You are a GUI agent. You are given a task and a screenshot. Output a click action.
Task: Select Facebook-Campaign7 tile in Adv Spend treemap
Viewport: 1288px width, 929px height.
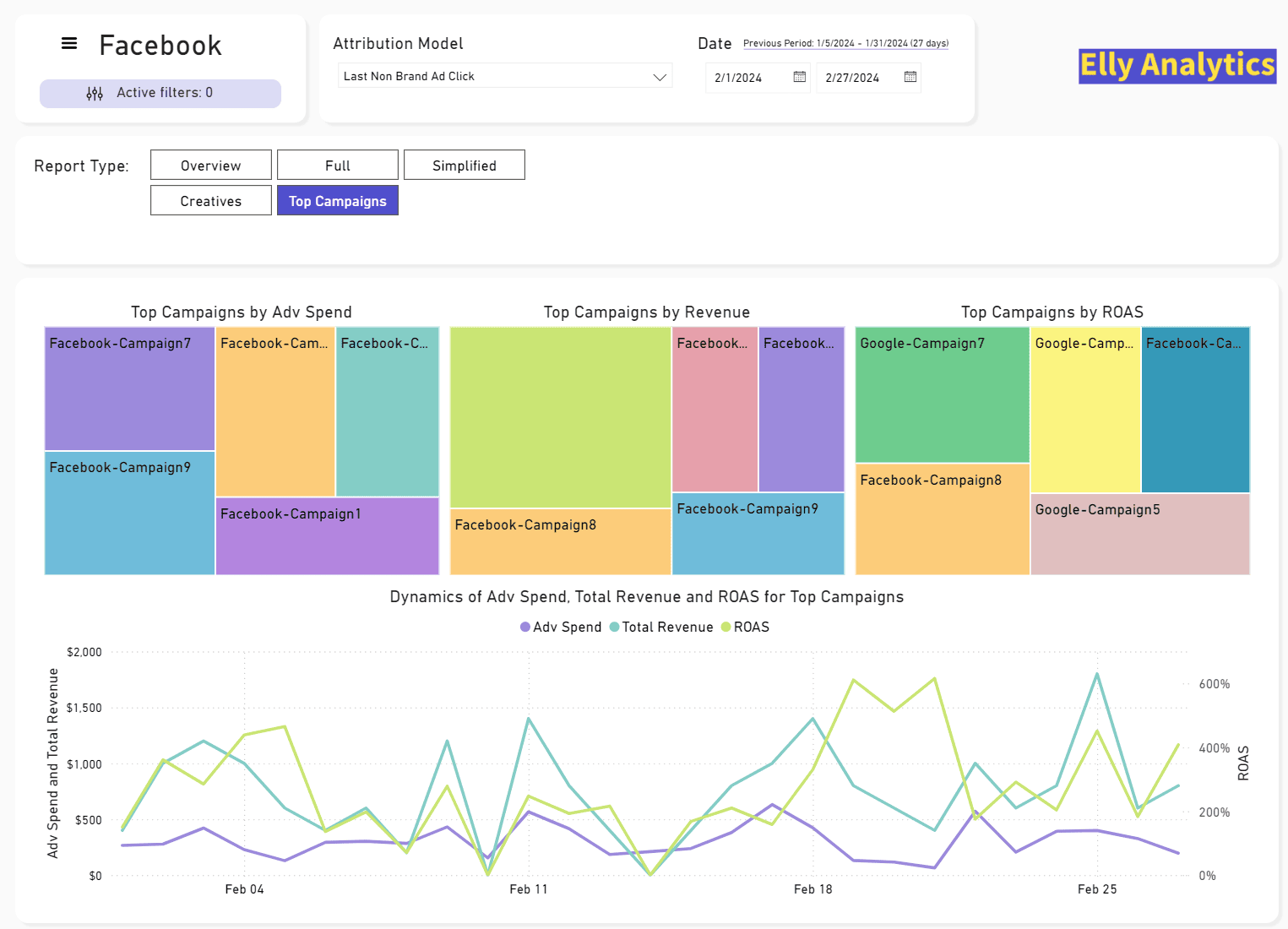click(129, 389)
